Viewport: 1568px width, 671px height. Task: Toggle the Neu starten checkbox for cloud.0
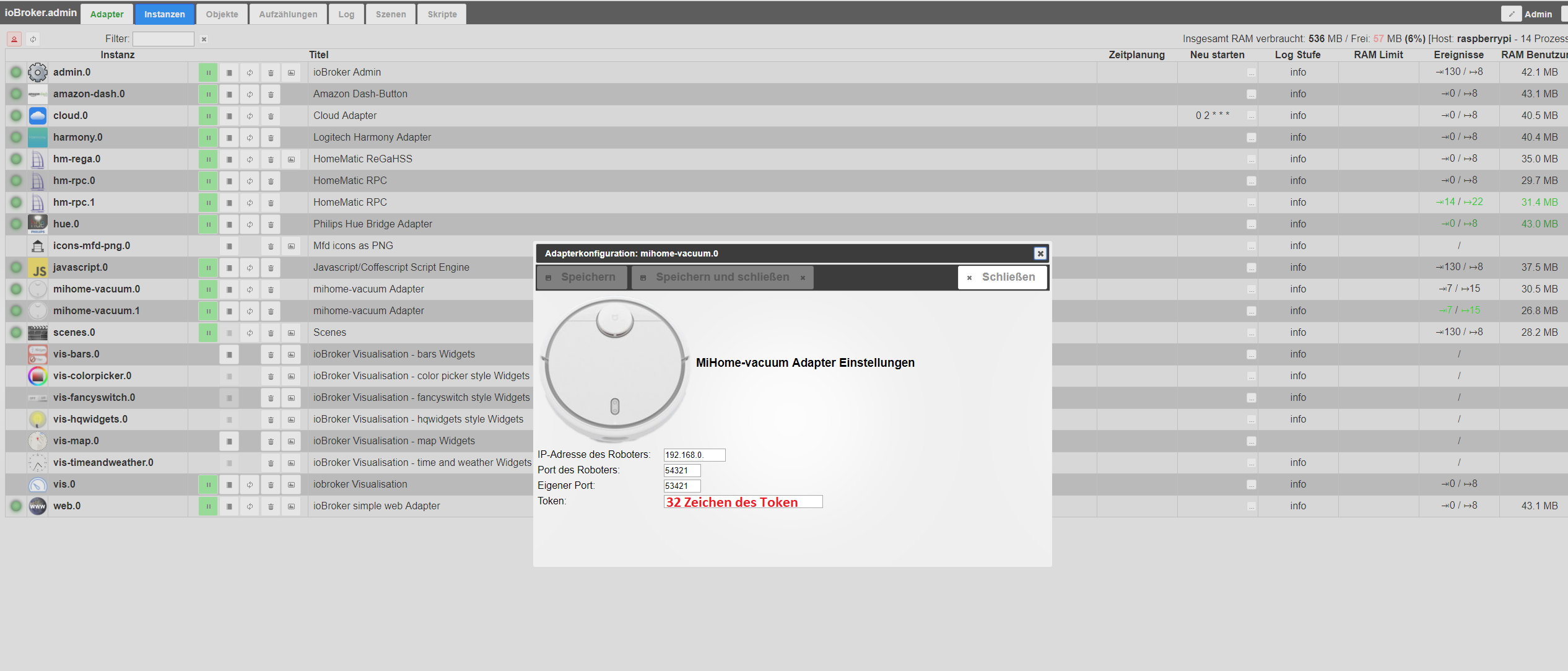click(1251, 116)
